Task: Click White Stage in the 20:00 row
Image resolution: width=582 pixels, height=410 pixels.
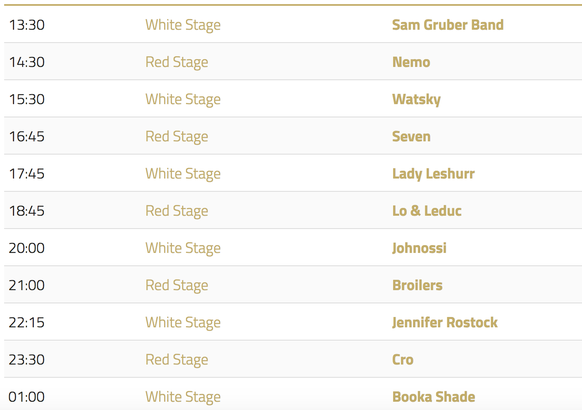Action: point(183,248)
